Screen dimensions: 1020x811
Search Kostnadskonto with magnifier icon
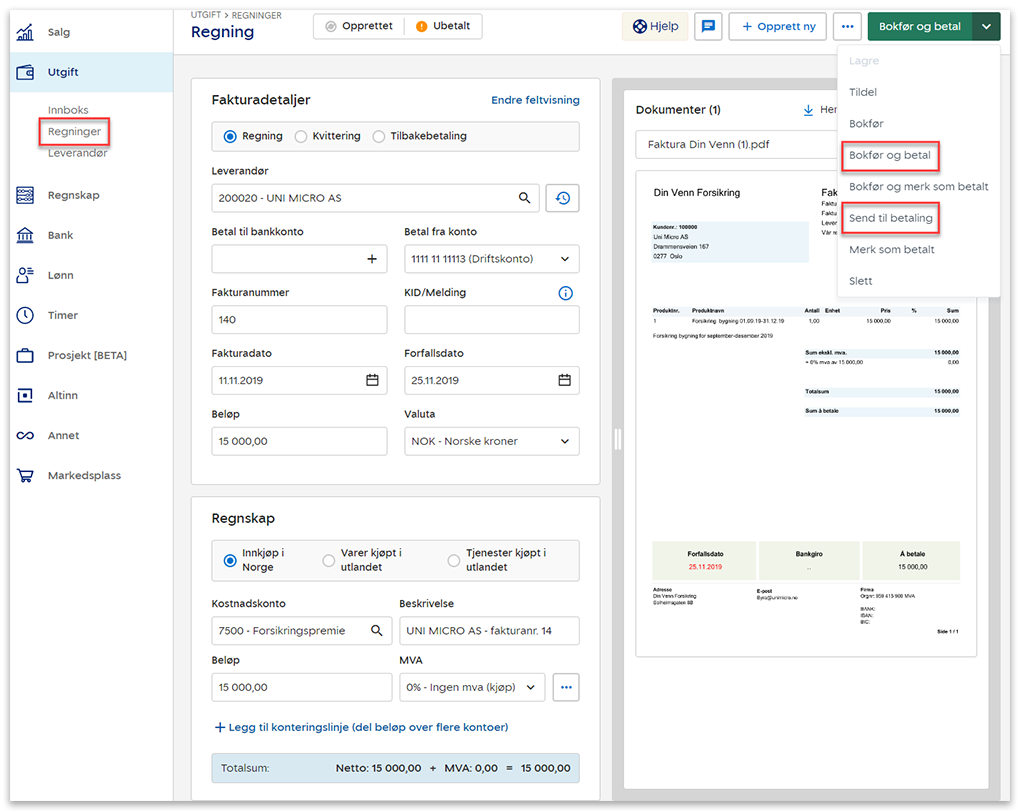coord(377,631)
